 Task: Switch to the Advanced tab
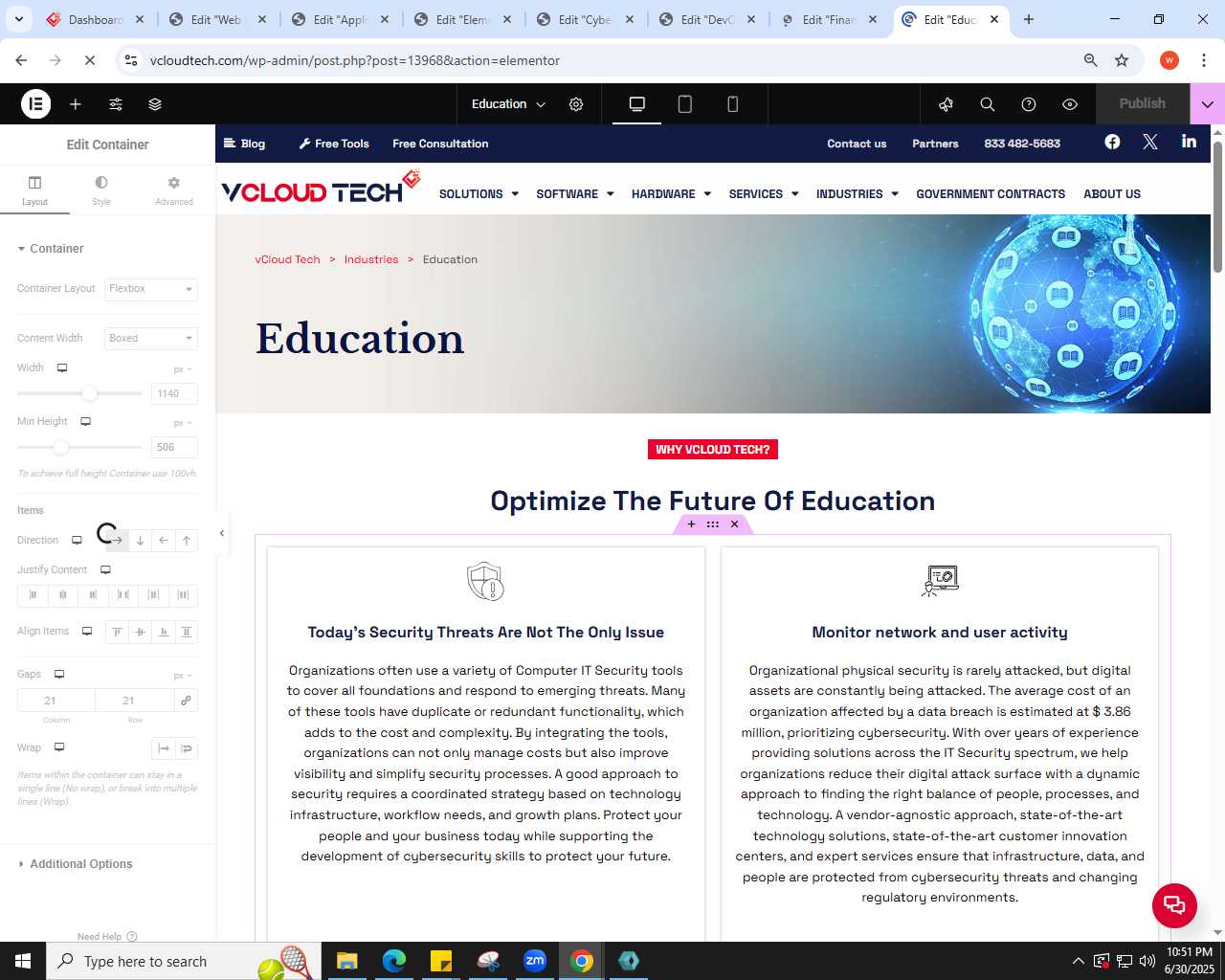tap(174, 190)
